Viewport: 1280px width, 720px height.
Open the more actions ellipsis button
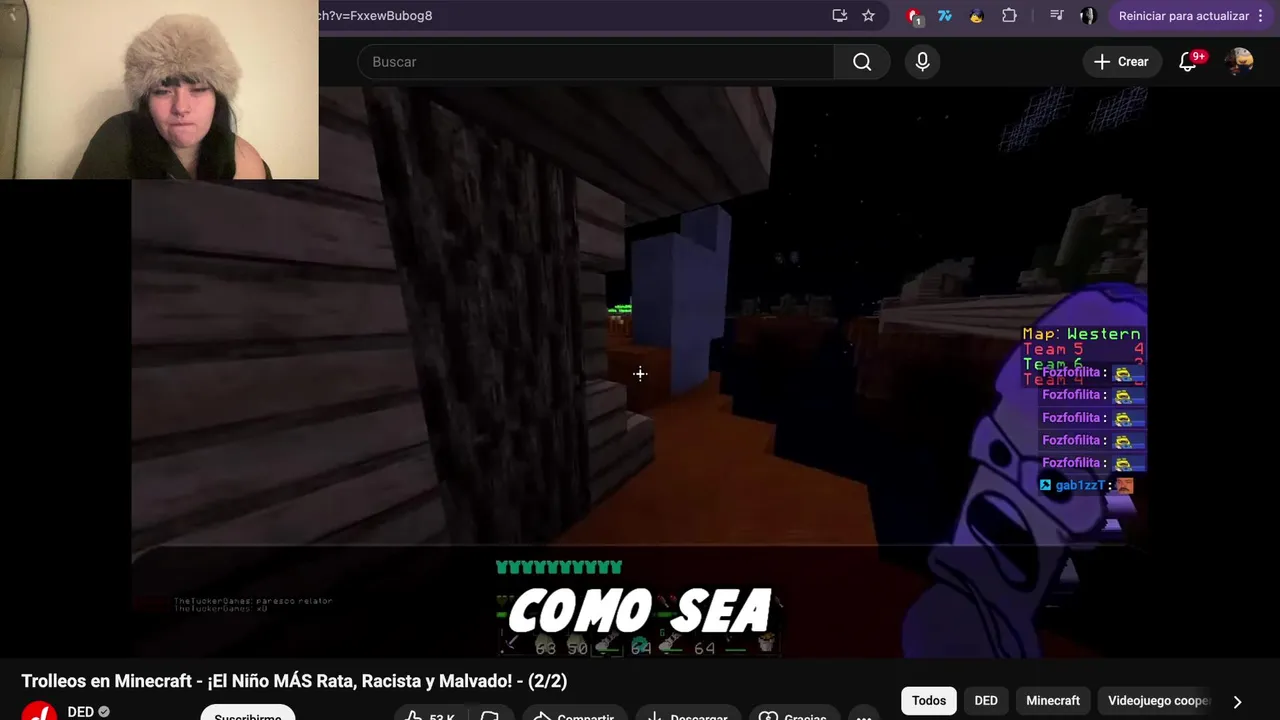click(865, 715)
